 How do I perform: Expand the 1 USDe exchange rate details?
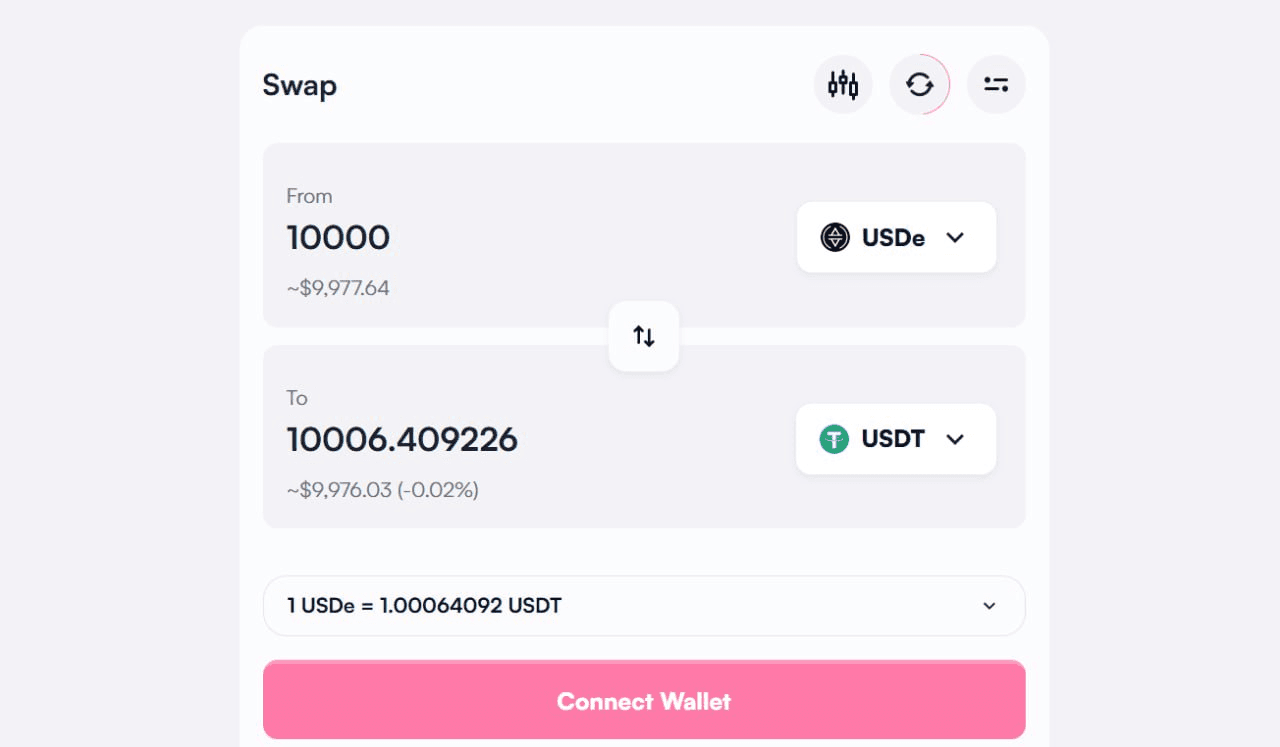click(644, 605)
